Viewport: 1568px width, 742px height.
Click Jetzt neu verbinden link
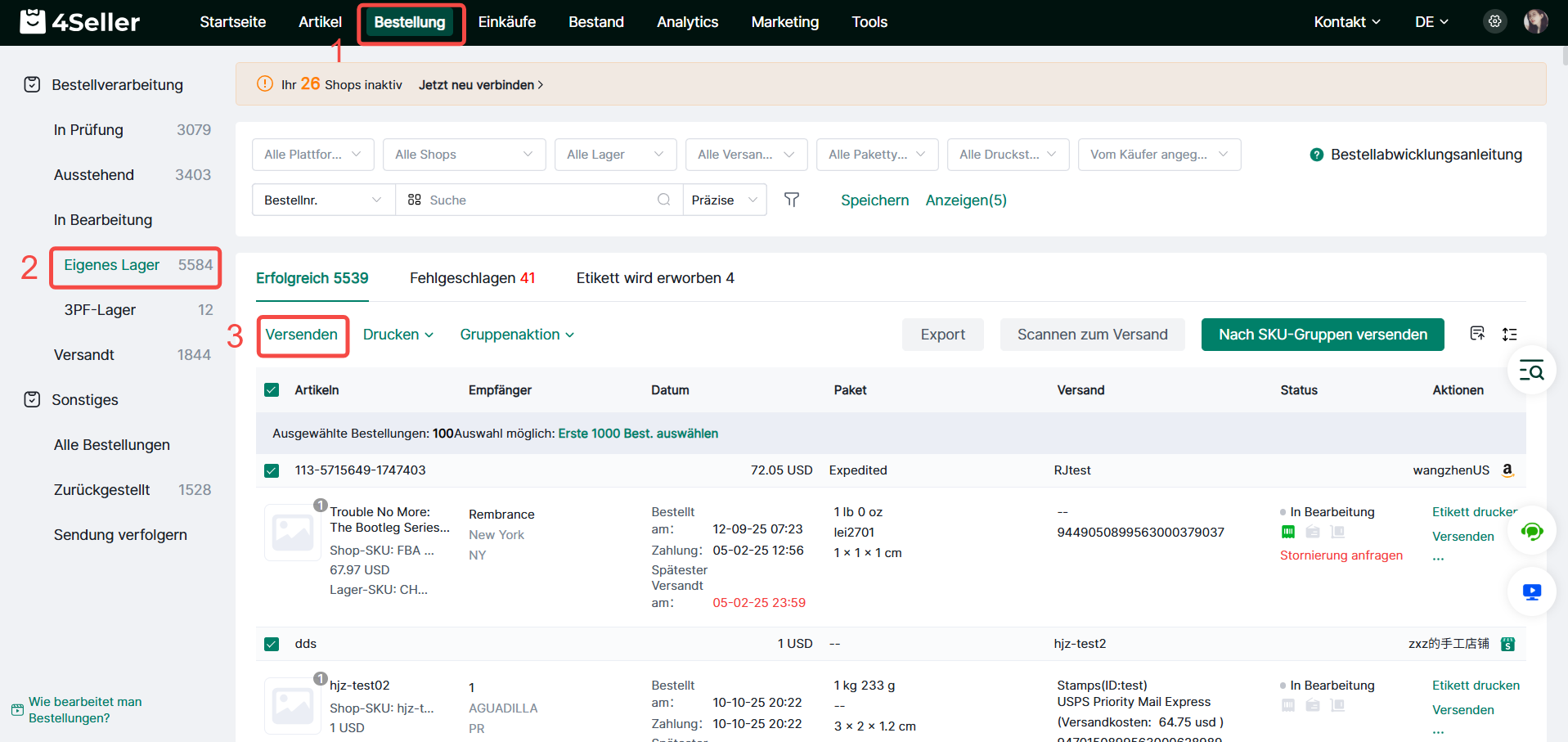480,85
